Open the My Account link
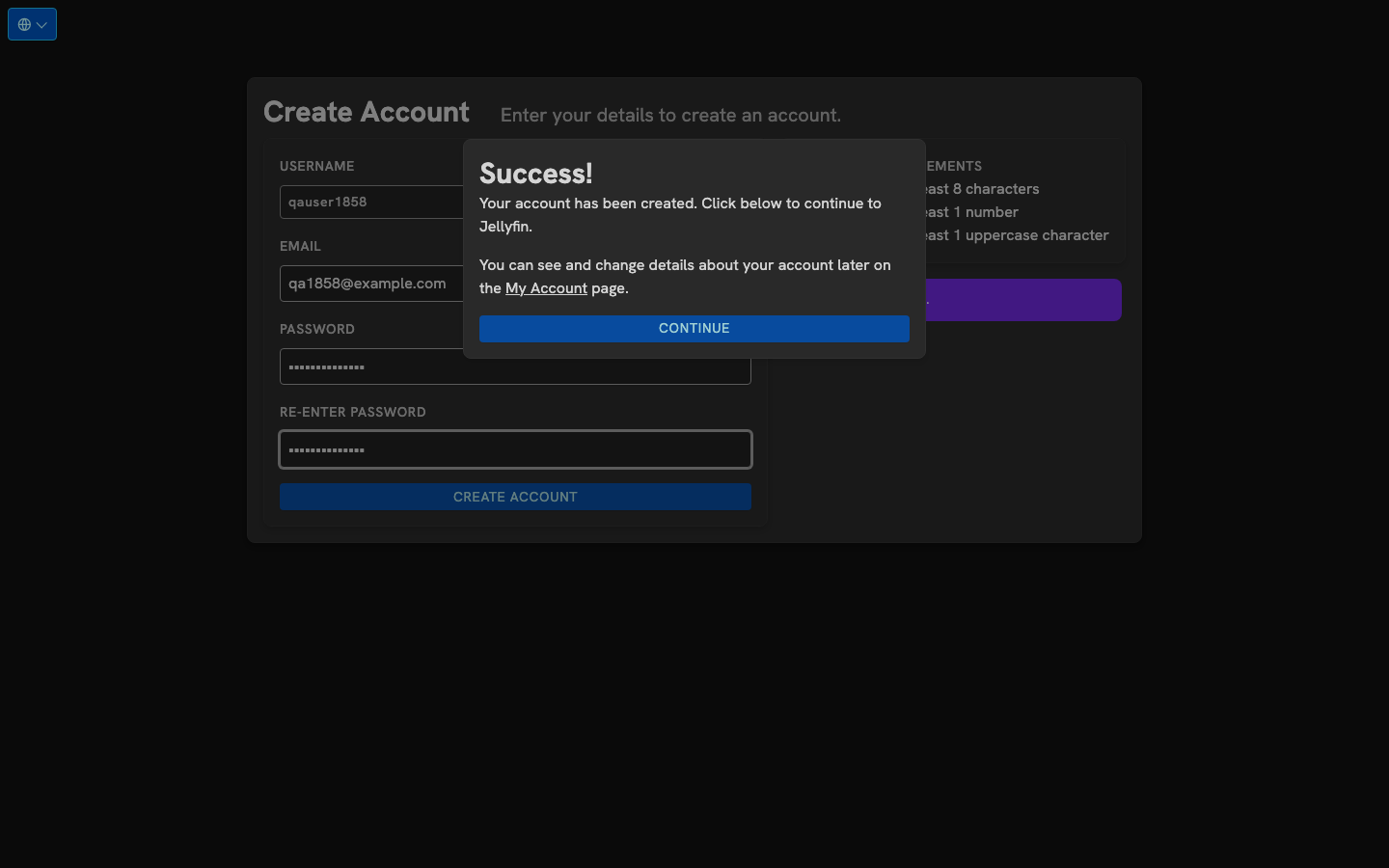 click(546, 288)
